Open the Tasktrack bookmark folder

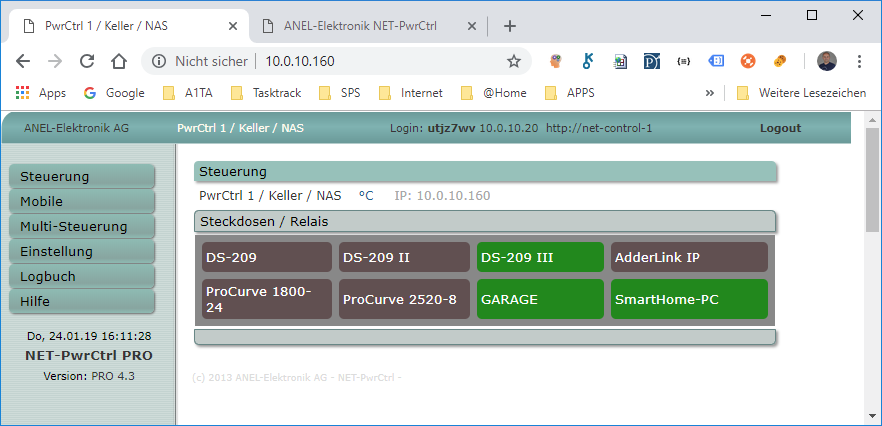click(266, 93)
